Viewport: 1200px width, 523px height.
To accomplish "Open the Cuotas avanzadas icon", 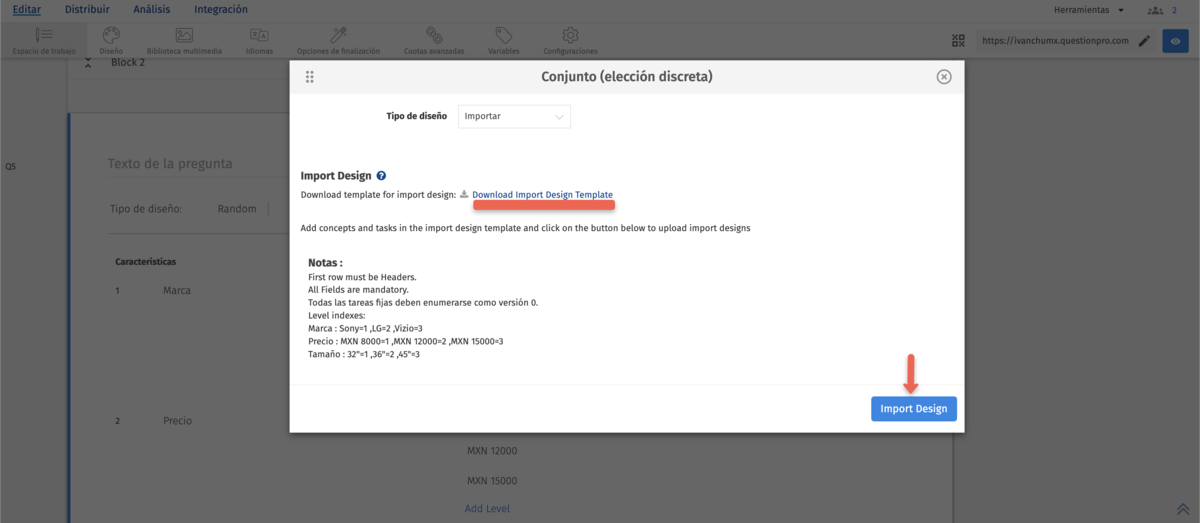I will 434,40.
